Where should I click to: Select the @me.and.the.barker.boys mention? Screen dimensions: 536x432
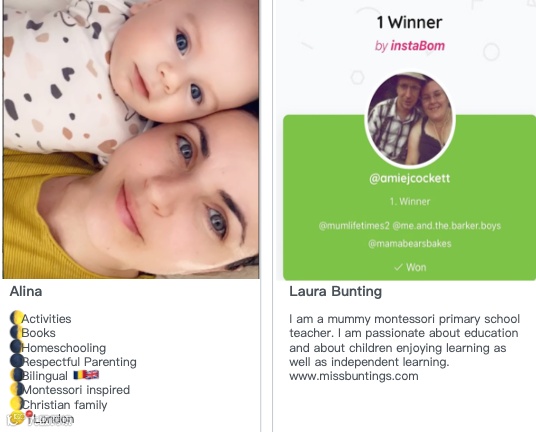click(447, 226)
